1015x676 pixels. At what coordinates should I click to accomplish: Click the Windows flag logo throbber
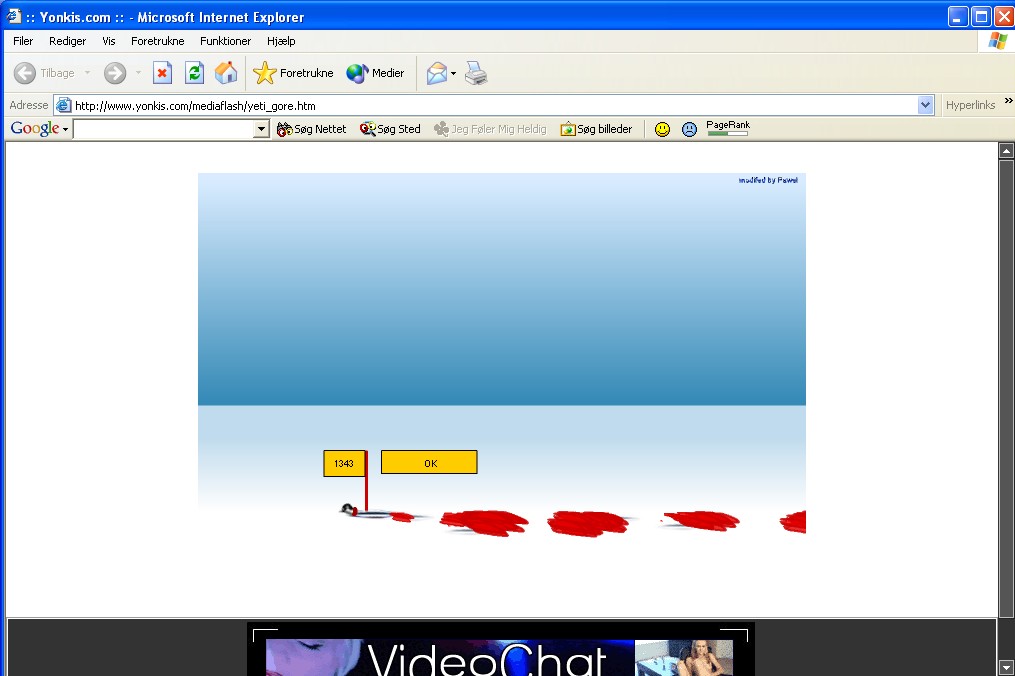point(998,41)
